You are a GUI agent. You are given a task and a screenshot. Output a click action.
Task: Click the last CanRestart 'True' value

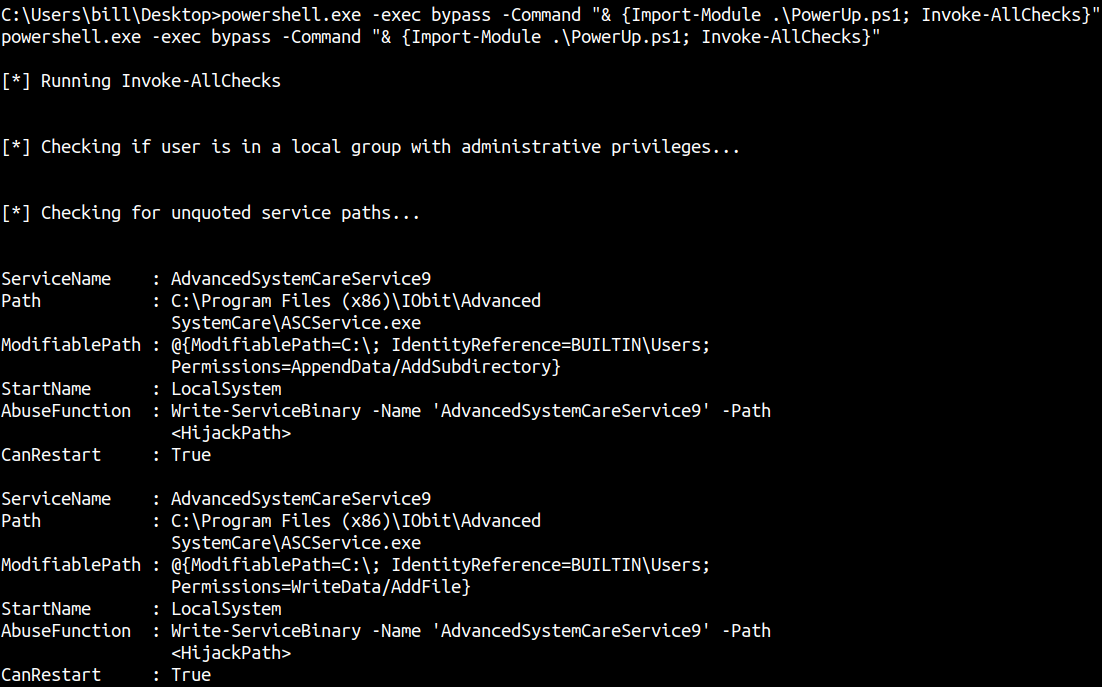[191, 675]
